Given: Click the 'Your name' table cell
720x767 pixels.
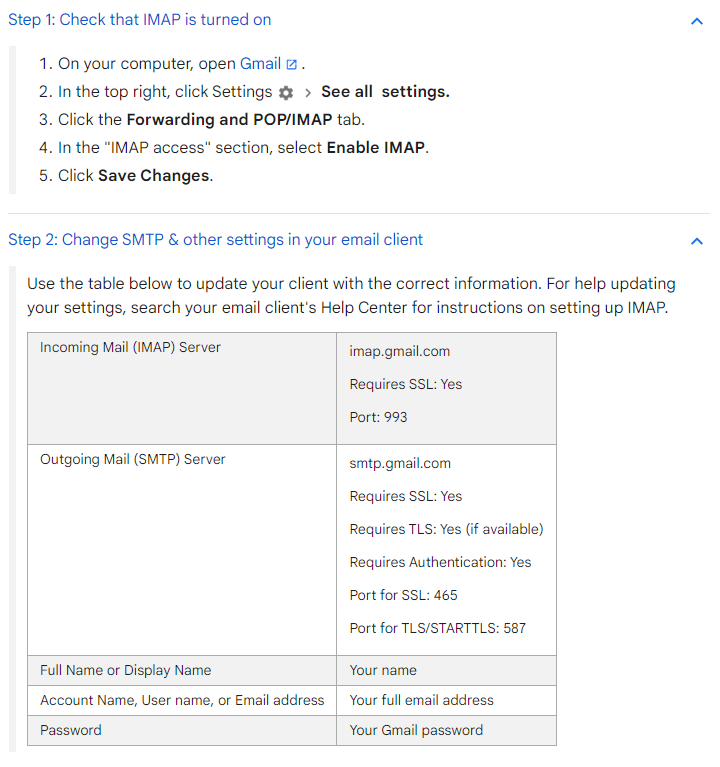Looking at the screenshot, I should 446,670.
